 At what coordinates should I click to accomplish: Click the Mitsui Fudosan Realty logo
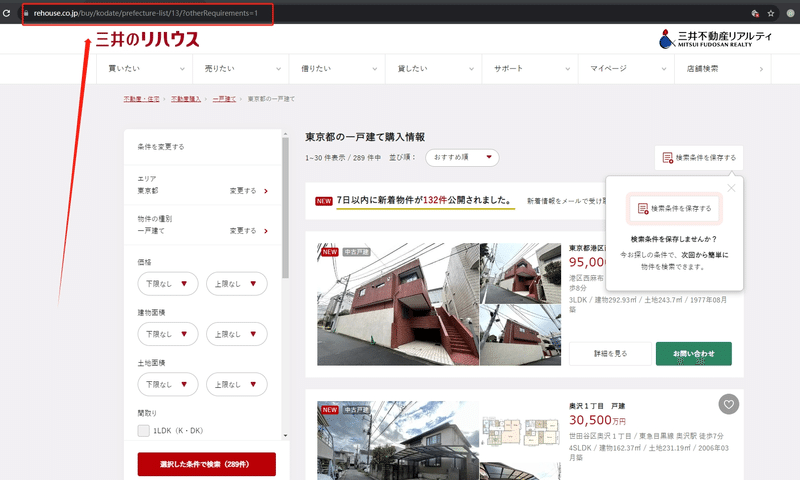715,39
